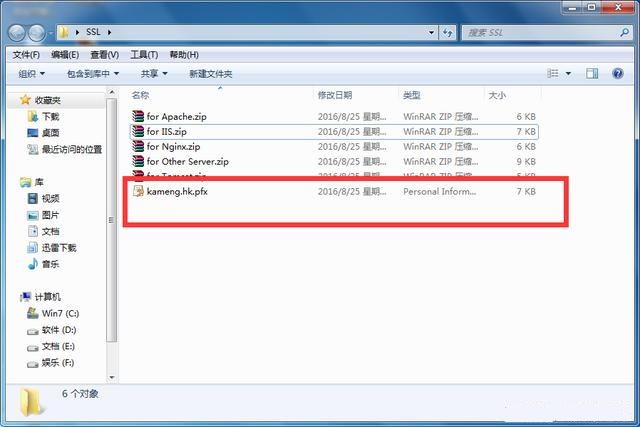Open the view options dropdown arrow

click(x=569, y=74)
